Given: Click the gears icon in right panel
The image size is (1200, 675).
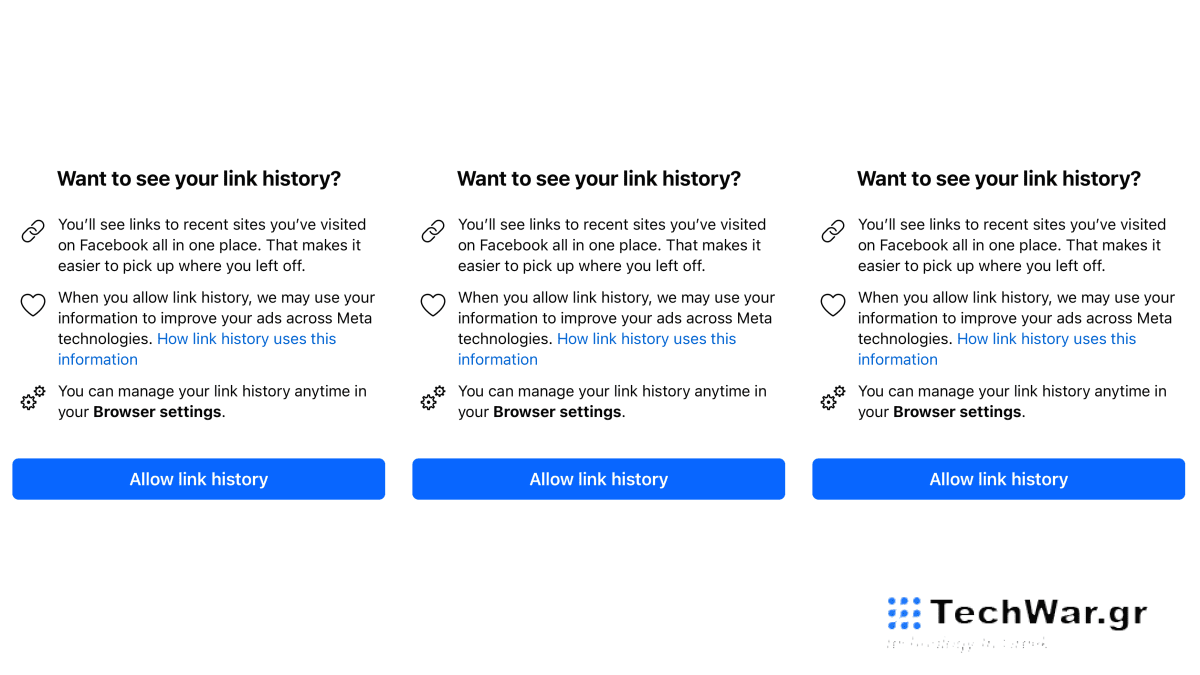Looking at the screenshot, I should (833, 399).
